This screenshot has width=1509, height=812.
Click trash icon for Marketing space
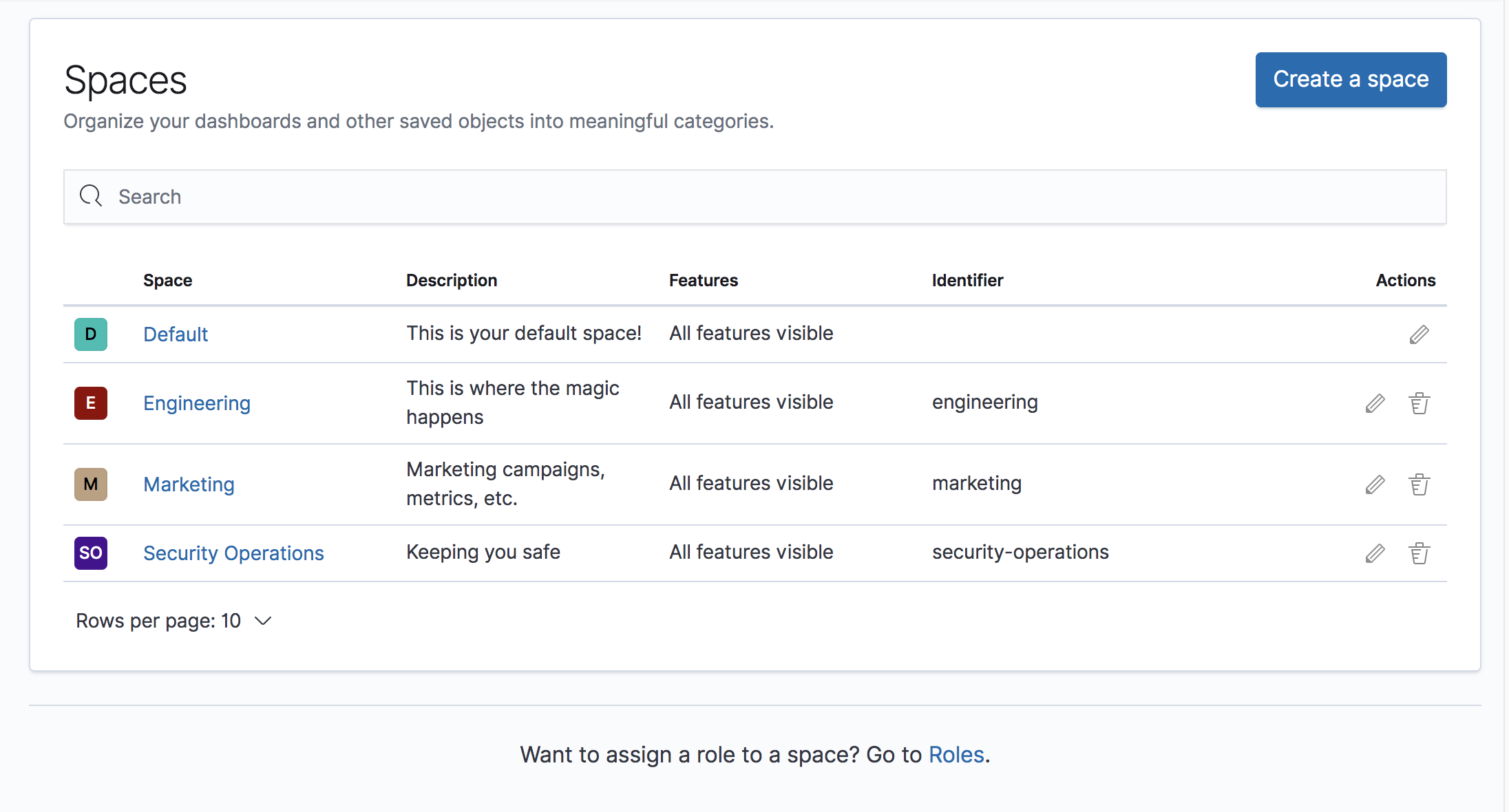pos(1419,484)
